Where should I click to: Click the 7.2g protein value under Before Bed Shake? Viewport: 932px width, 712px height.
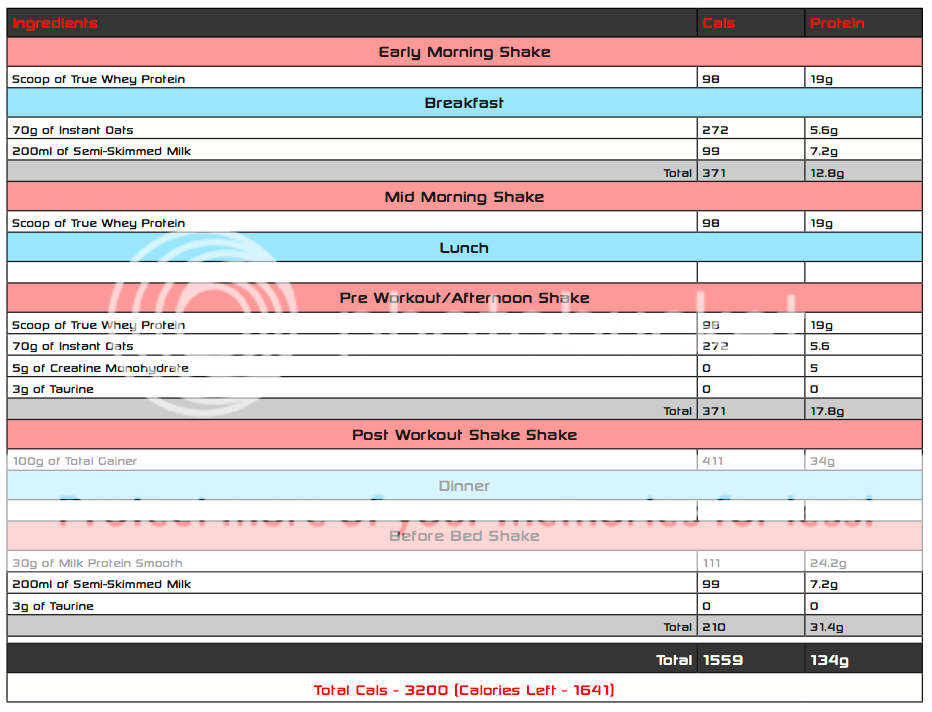(x=824, y=584)
